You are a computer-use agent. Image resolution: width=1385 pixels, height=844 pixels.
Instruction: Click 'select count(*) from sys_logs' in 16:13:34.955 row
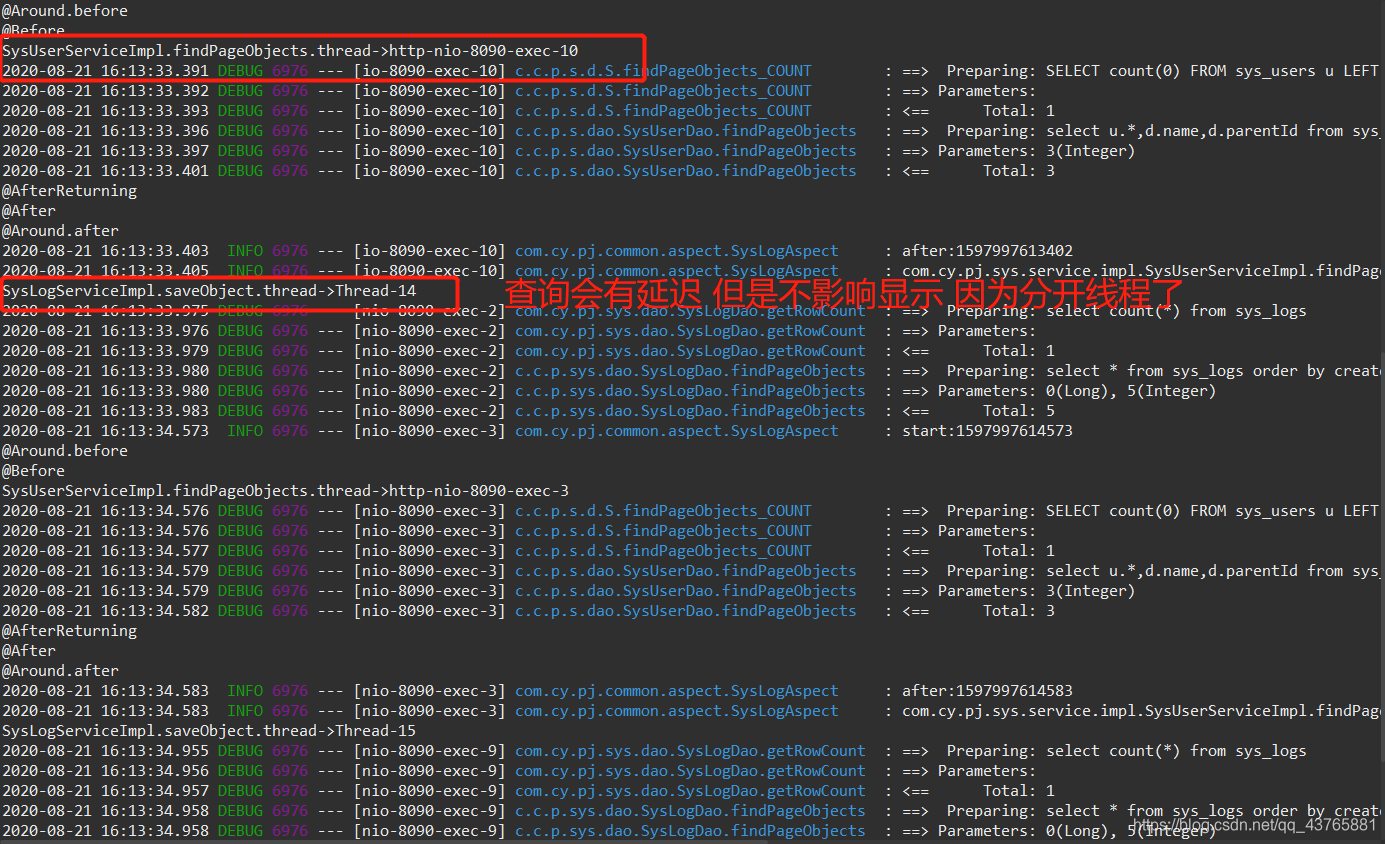point(1177,751)
